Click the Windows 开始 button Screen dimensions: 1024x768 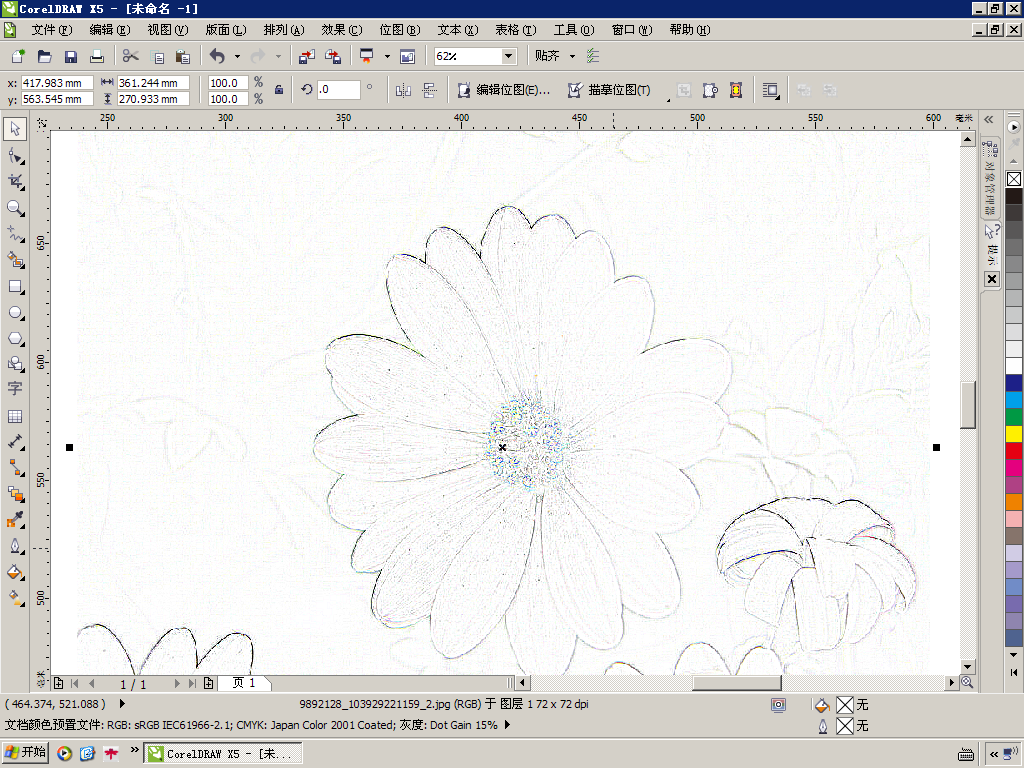(25, 753)
